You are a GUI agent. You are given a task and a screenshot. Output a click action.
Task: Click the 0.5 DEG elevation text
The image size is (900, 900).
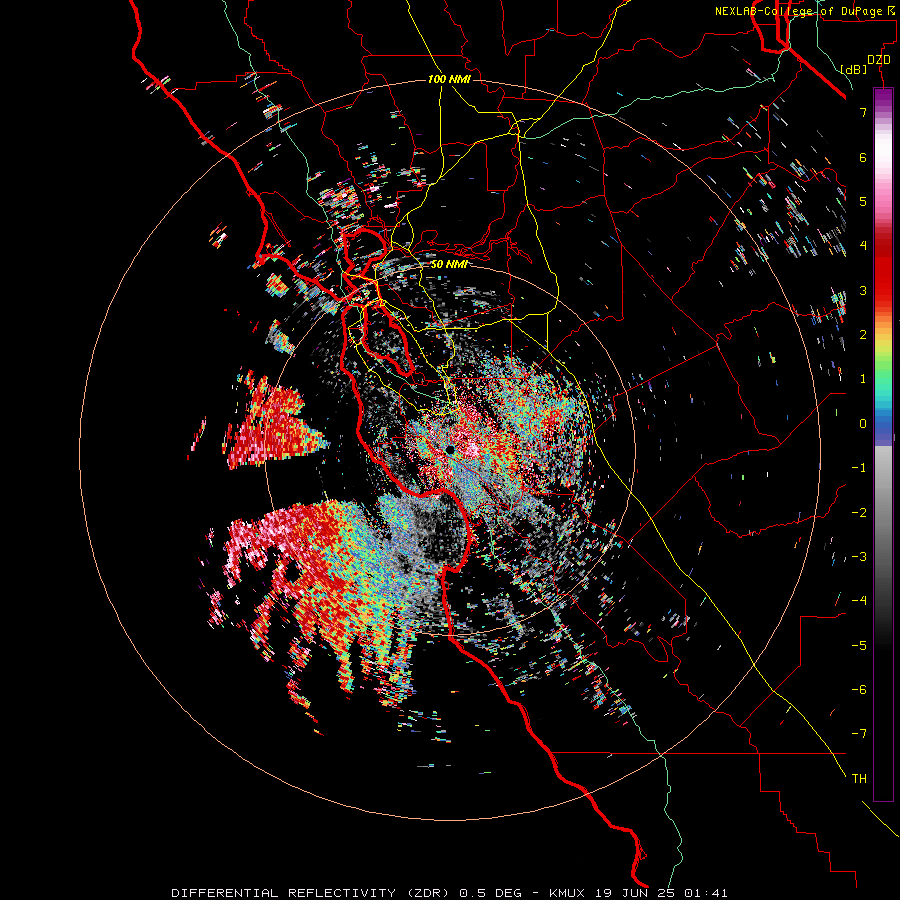point(491,893)
